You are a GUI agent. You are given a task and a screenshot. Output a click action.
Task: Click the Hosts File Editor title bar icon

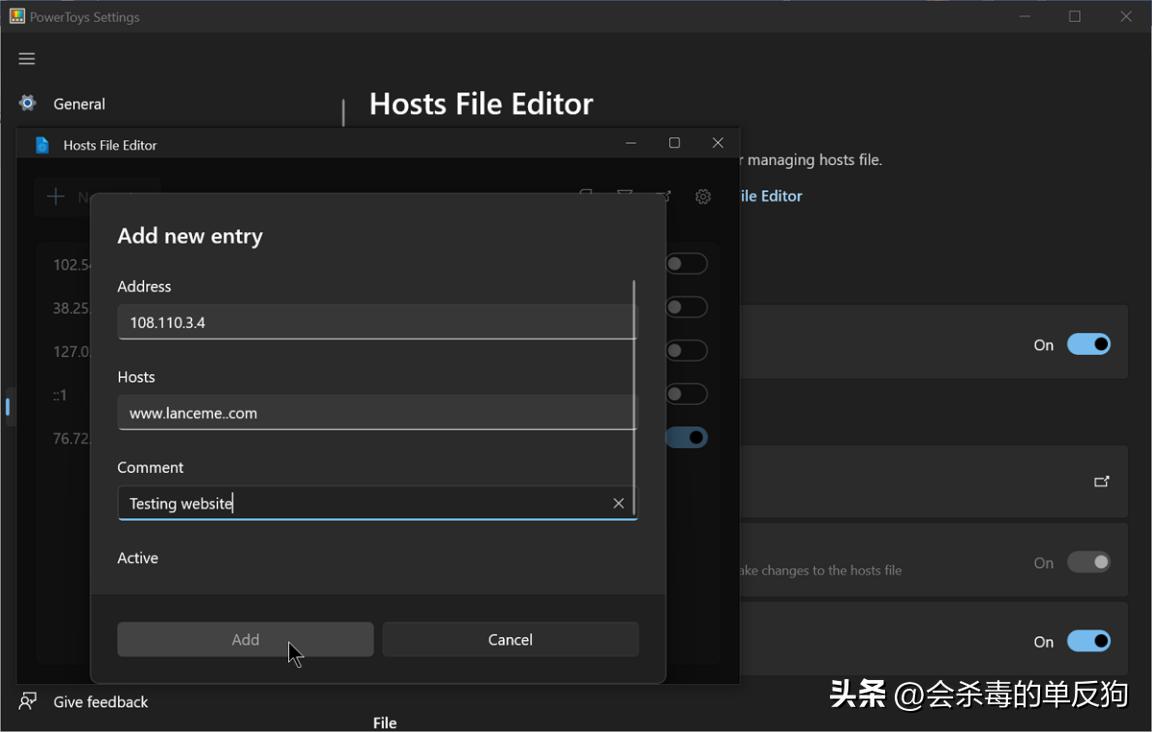42,145
